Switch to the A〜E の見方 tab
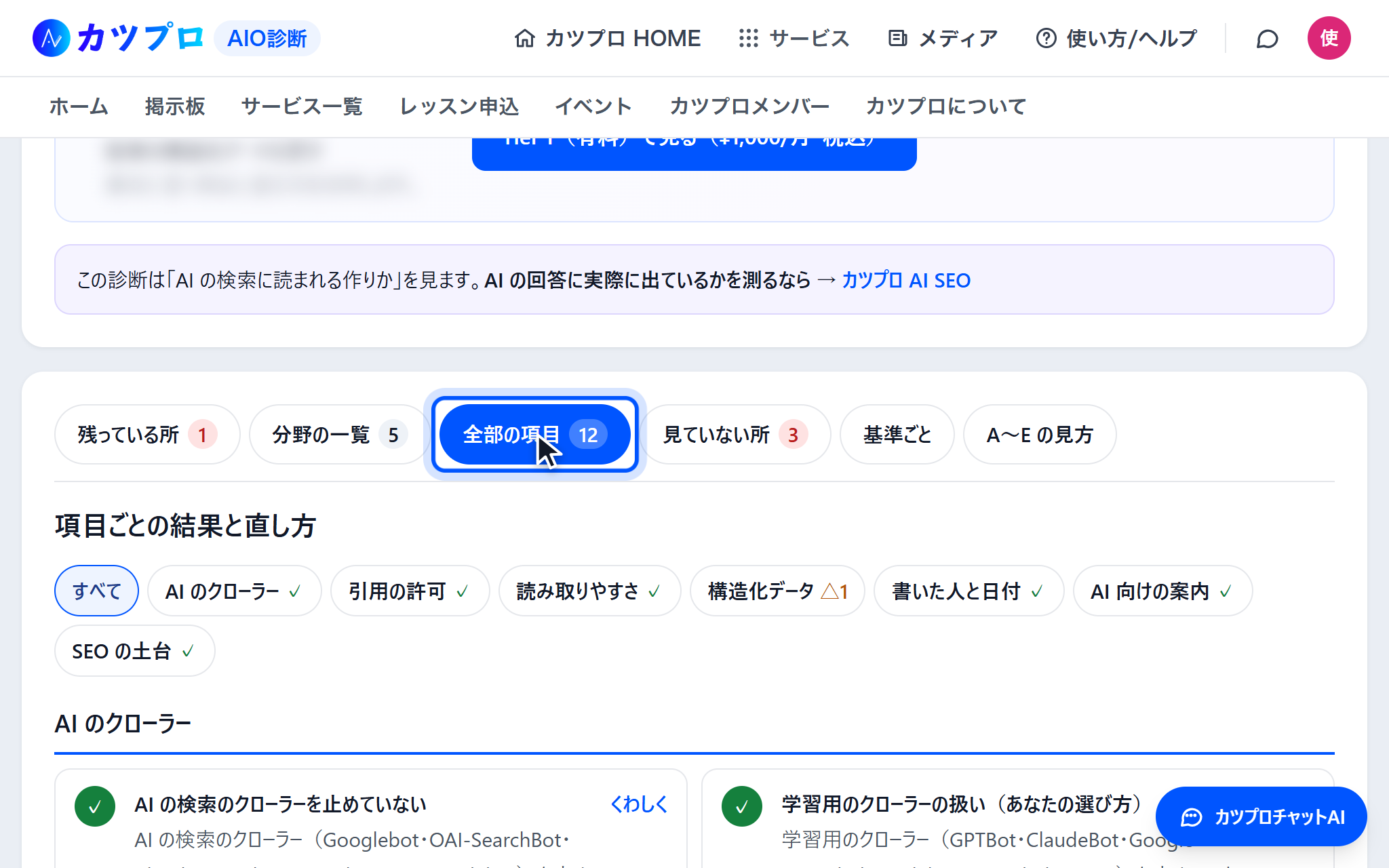 [1040, 435]
